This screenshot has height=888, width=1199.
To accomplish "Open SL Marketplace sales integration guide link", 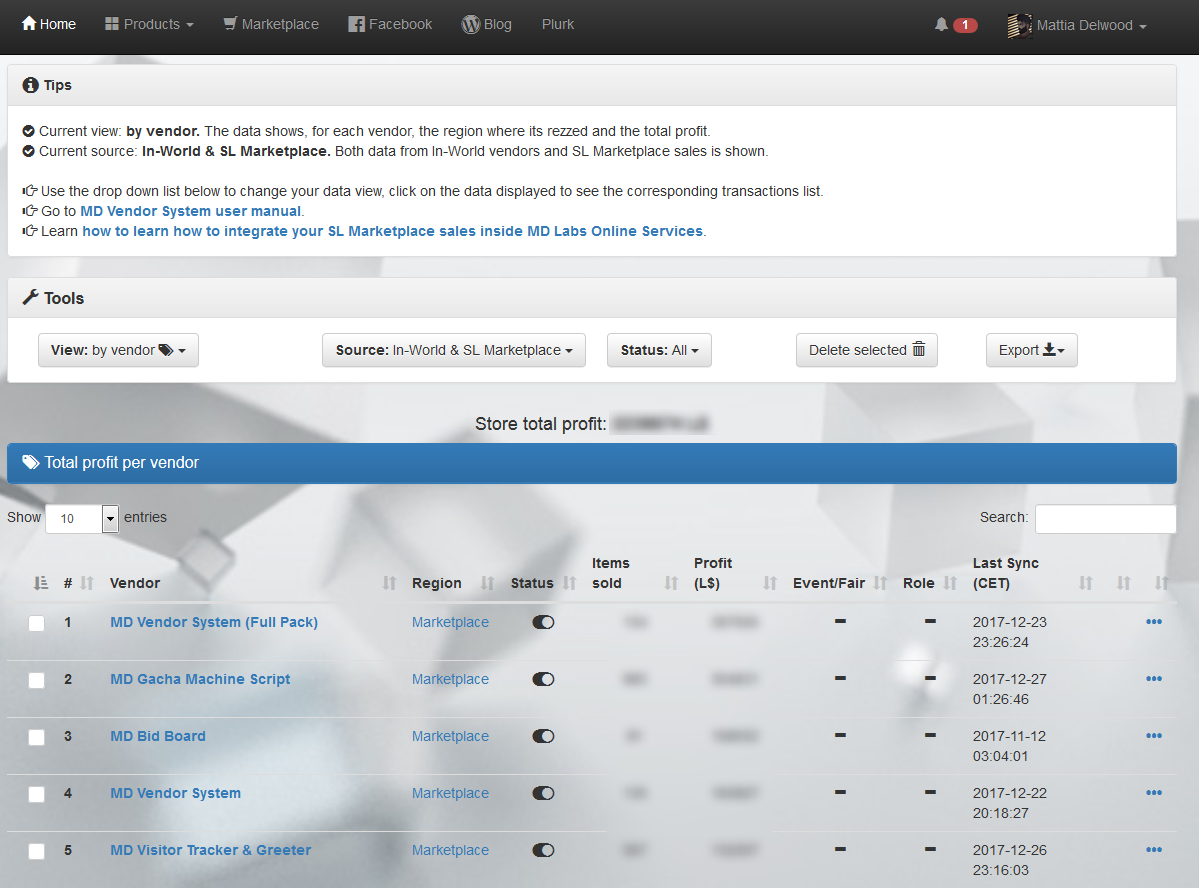I will point(392,231).
